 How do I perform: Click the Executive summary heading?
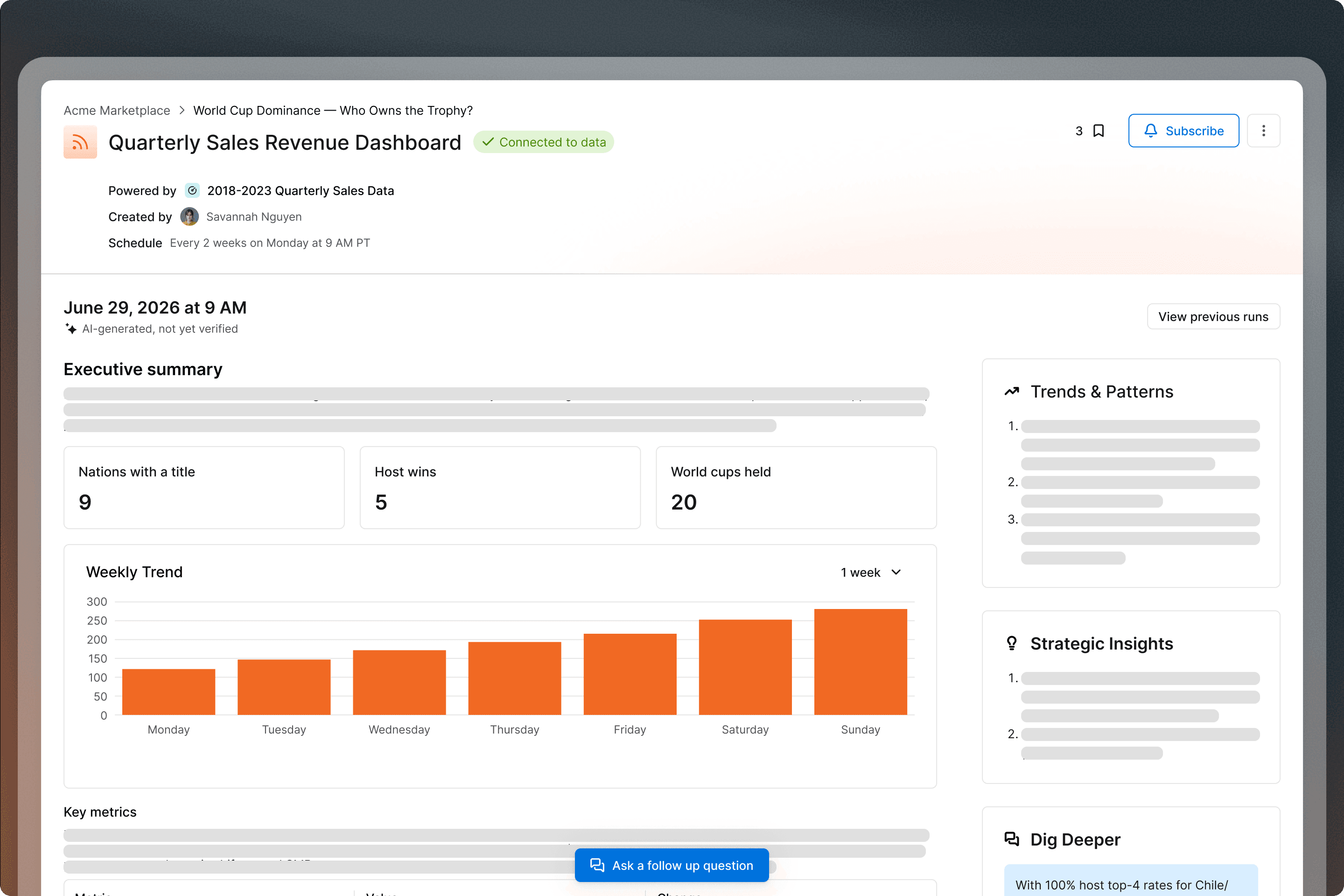[143, 369]
